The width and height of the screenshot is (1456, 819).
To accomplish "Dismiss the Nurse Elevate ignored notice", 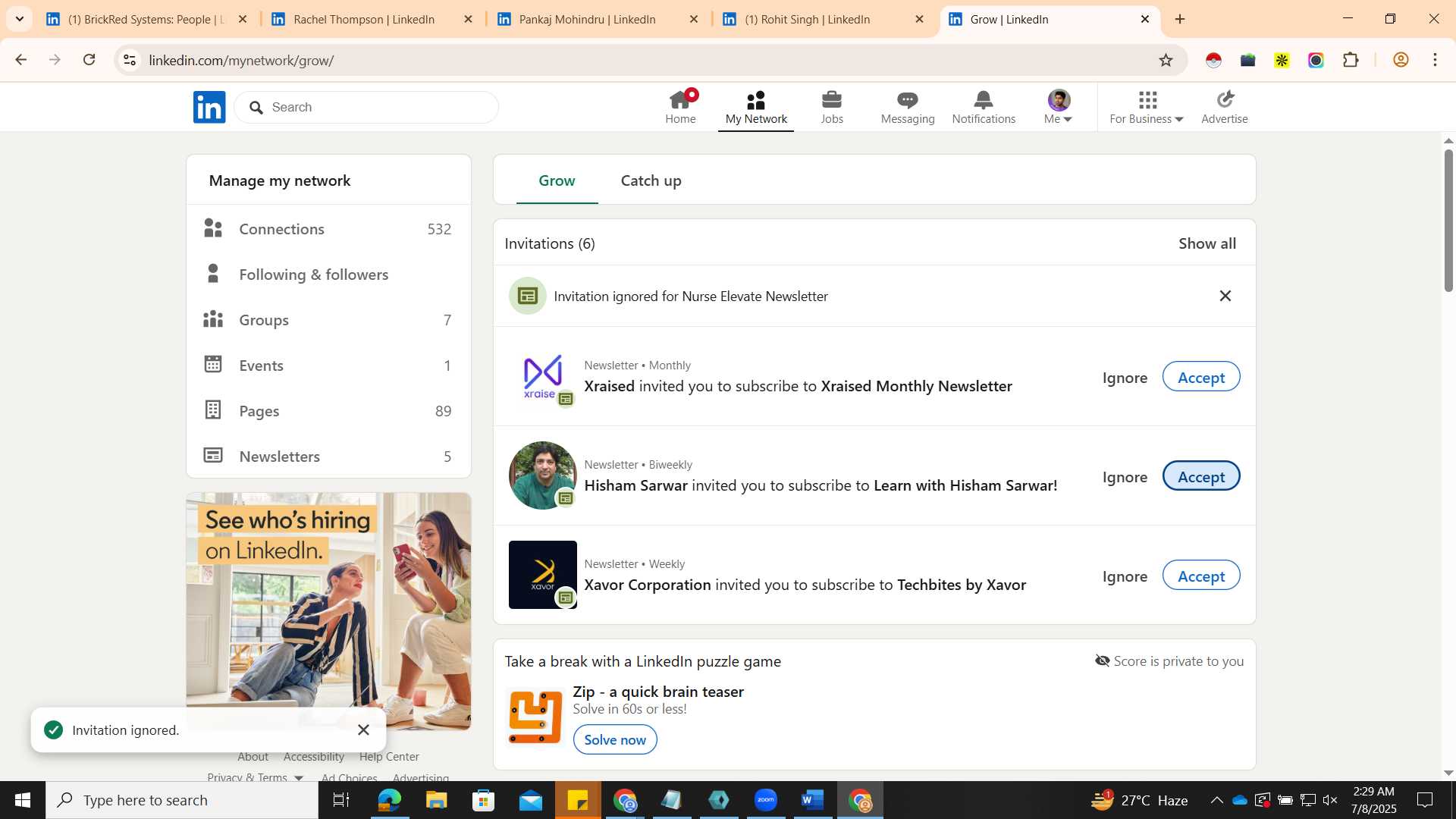I will click(1225, 296).
